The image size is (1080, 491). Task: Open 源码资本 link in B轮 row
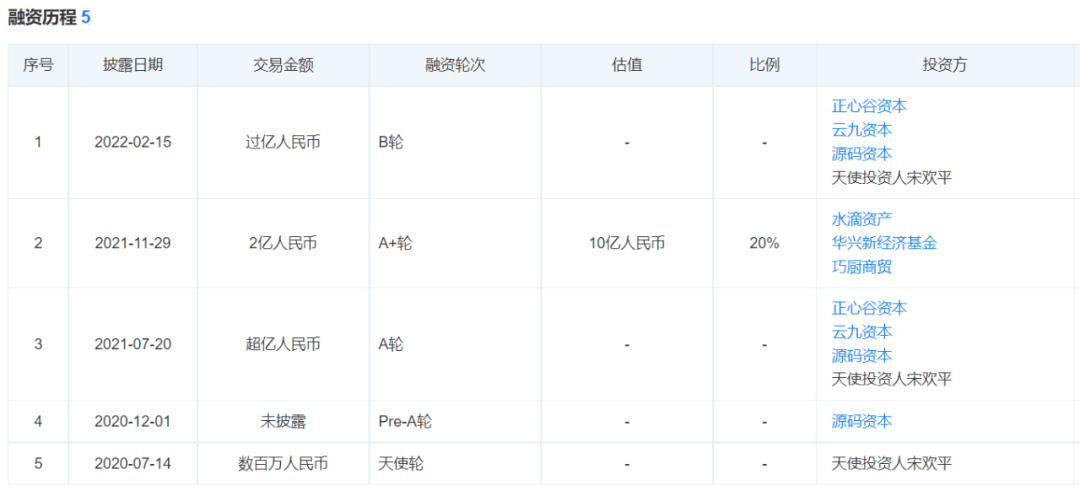(x=862, y=154)
